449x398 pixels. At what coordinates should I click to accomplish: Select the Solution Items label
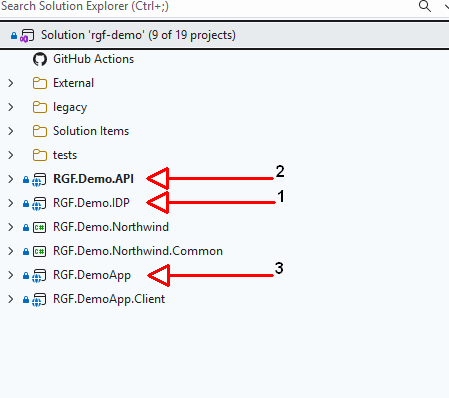click(x=91, y=131)
